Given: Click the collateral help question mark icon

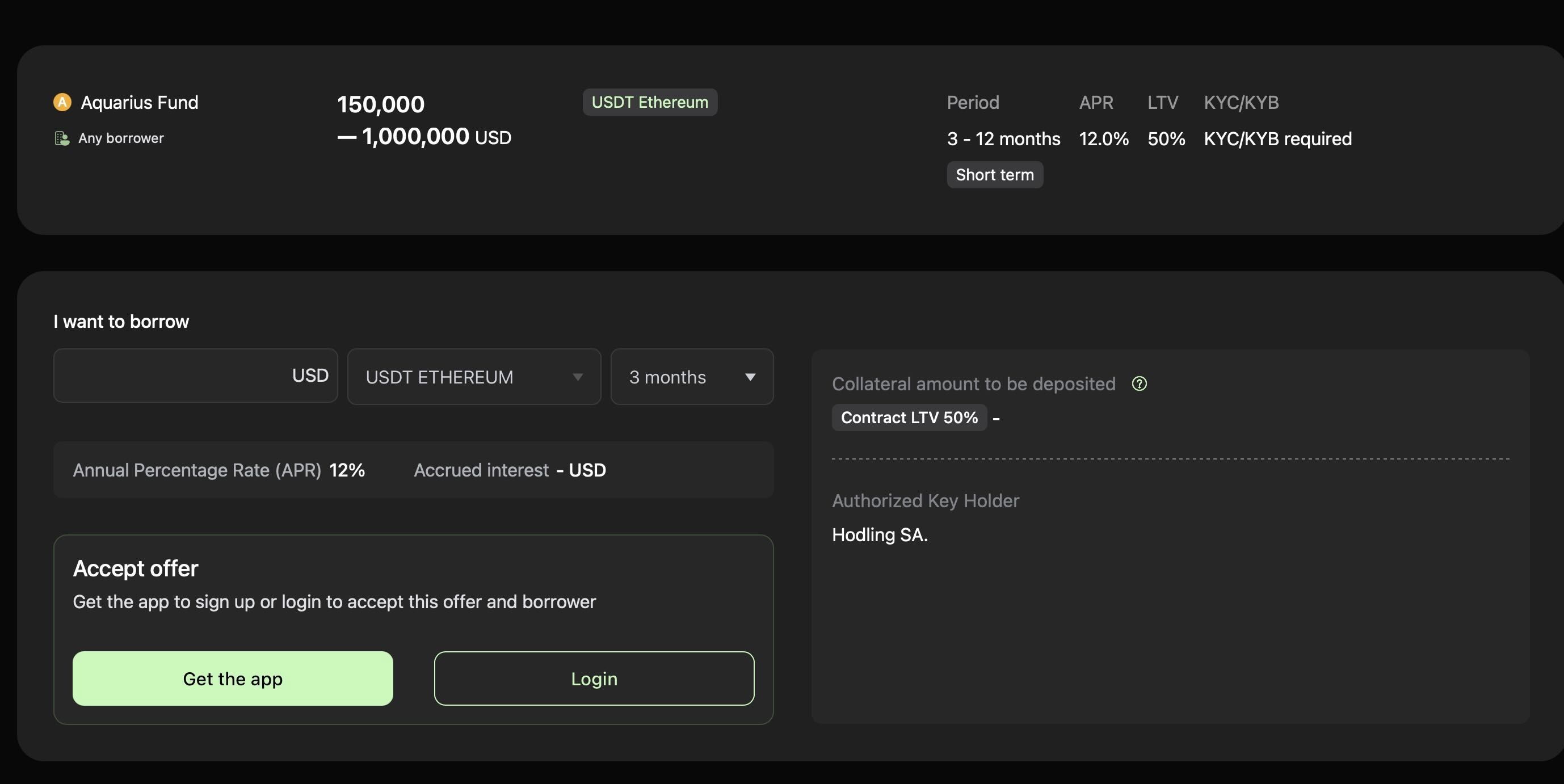Looking at the screenshot, I should click(1139, 383).
